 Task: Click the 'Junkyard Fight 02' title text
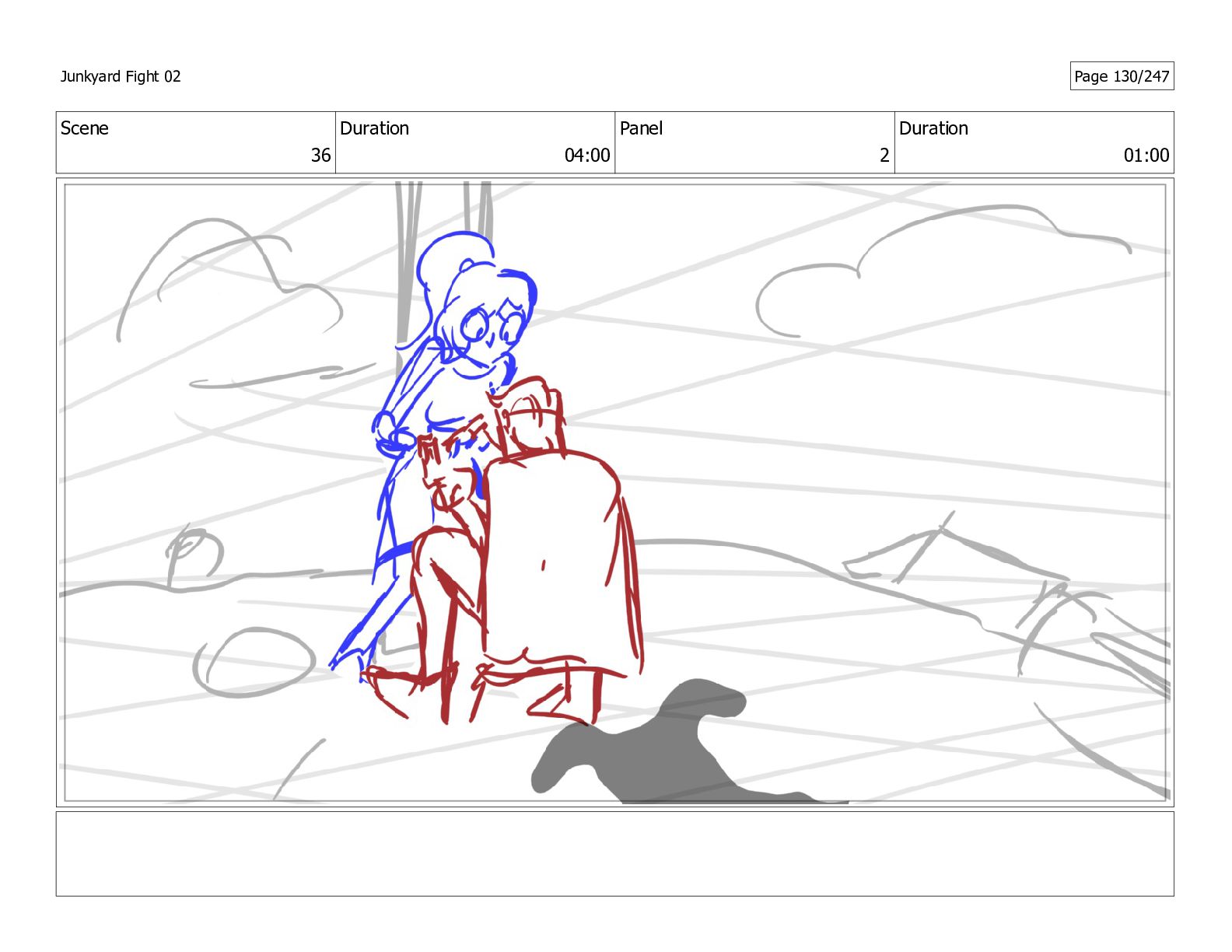[x=121, y=76]
